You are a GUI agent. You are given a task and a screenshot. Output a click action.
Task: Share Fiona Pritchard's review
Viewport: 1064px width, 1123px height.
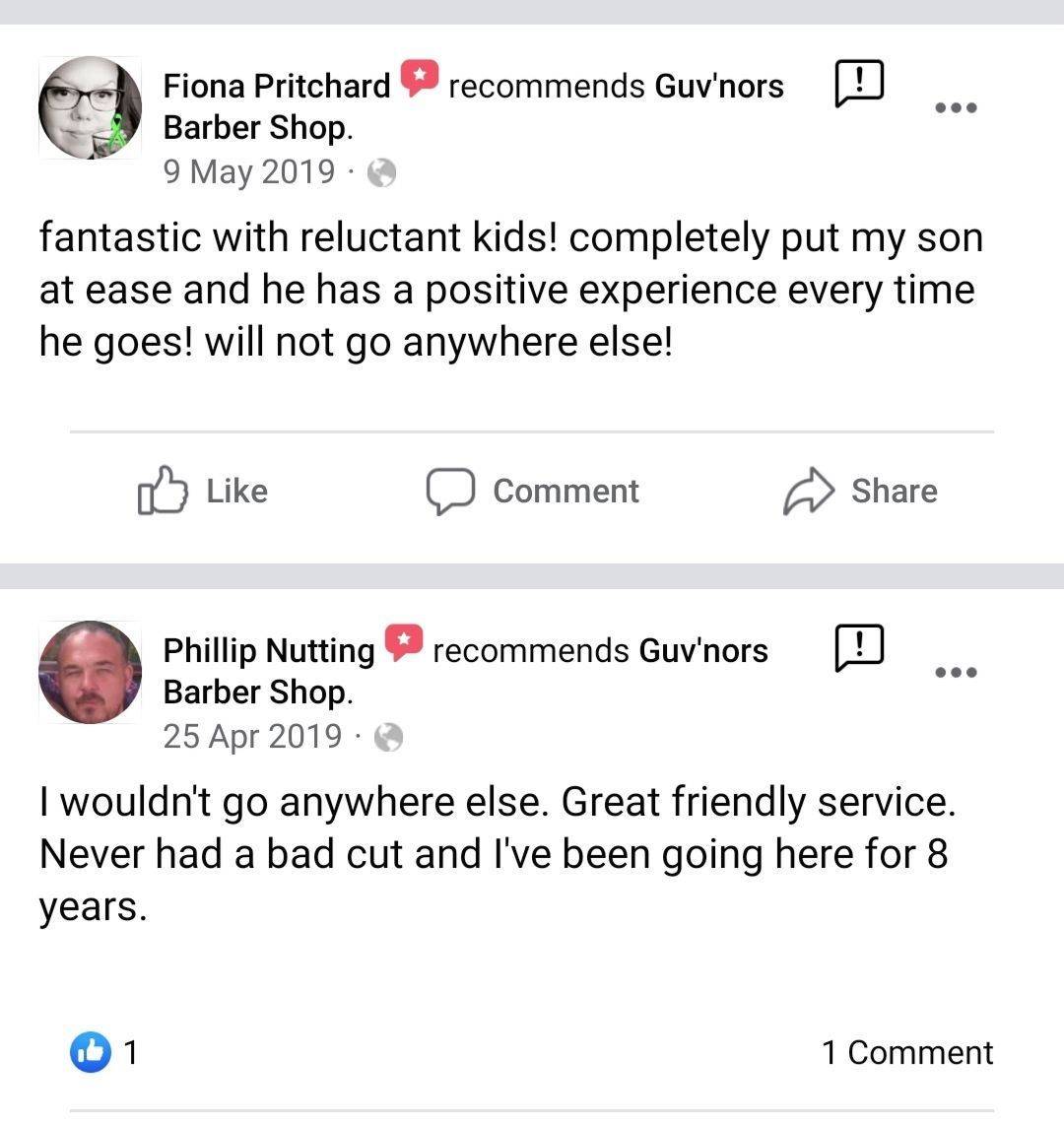(x=860, y=491)
